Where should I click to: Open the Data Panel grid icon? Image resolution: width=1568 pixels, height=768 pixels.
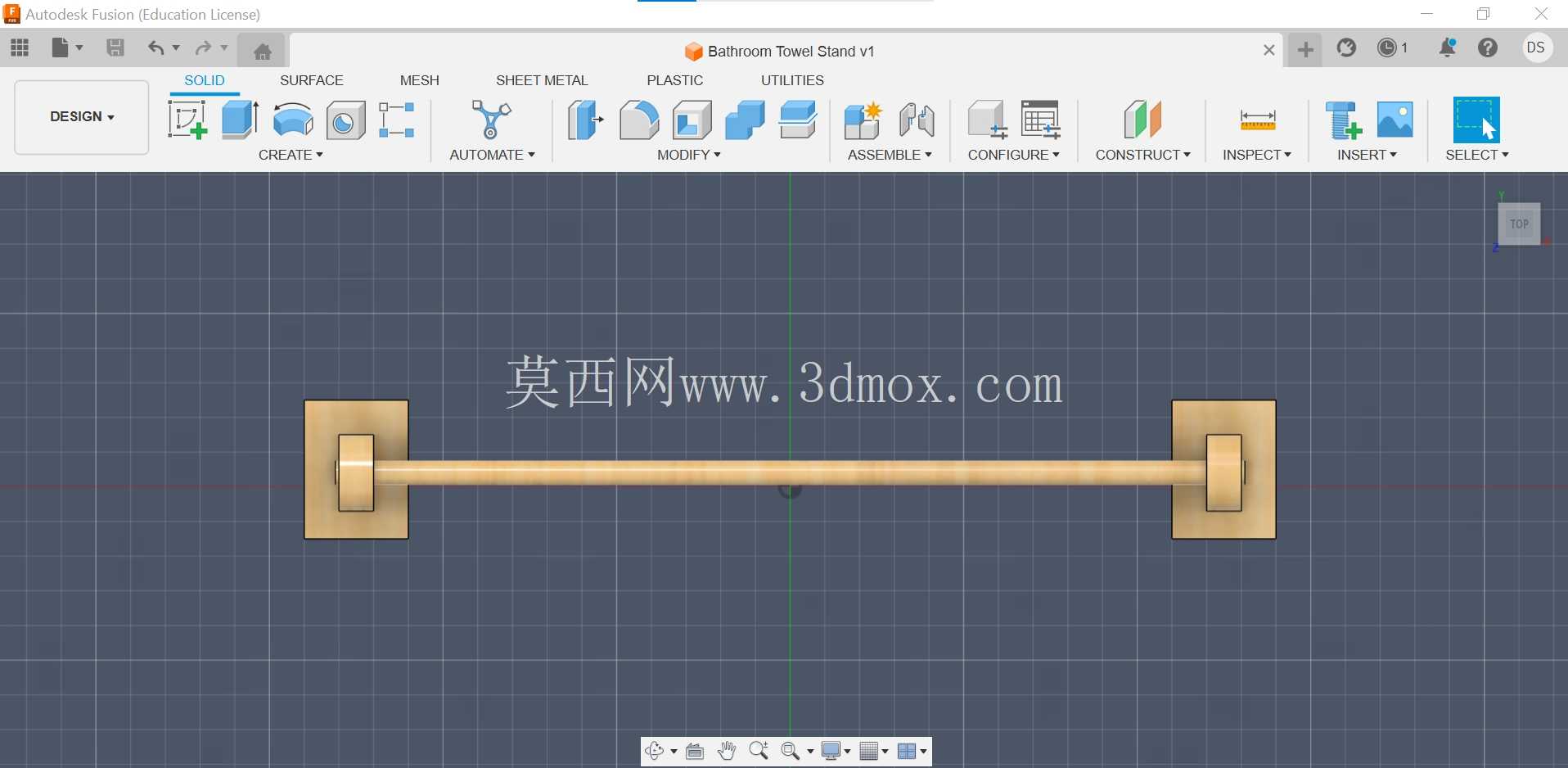point(20,47)
